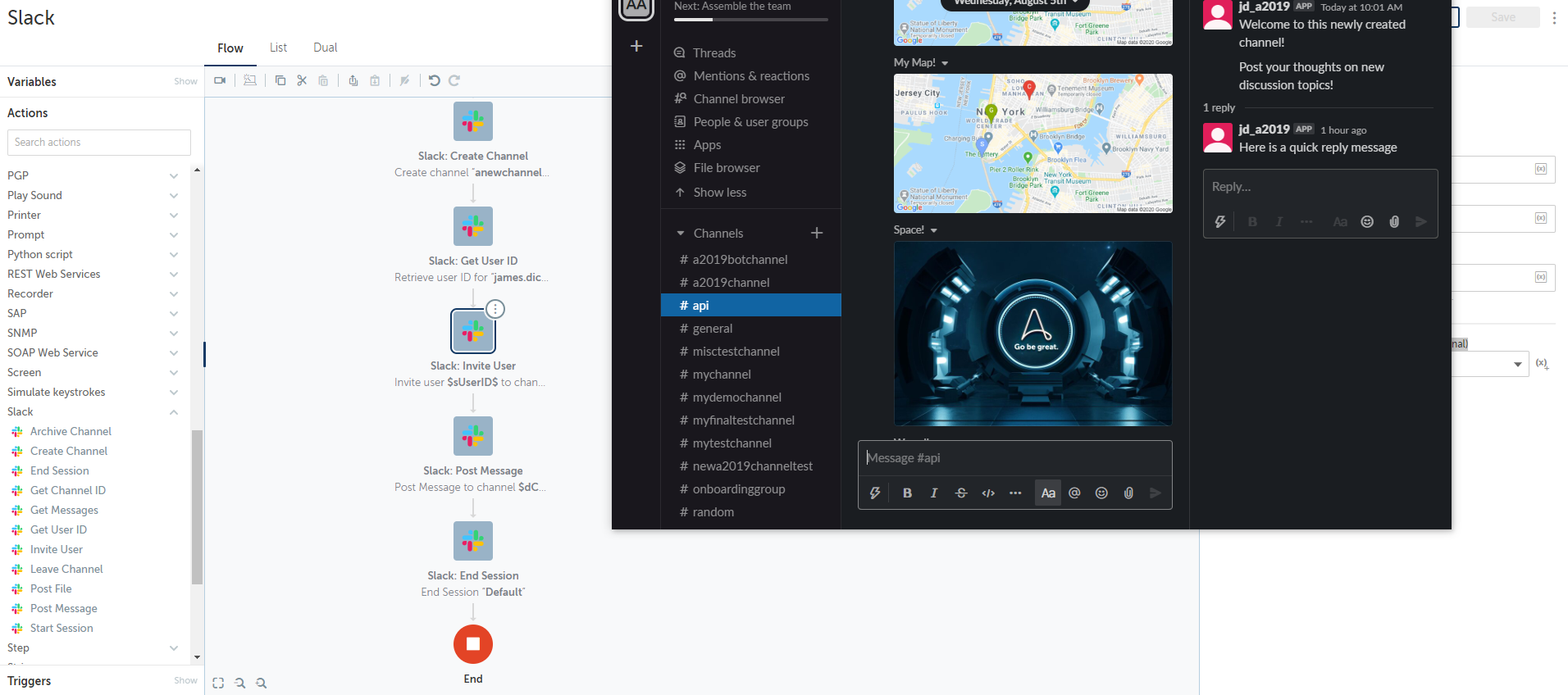This screenshot has width=1568, height=695.
Task: Click the Slack: Post Message node icon
Action: (473, 436)
